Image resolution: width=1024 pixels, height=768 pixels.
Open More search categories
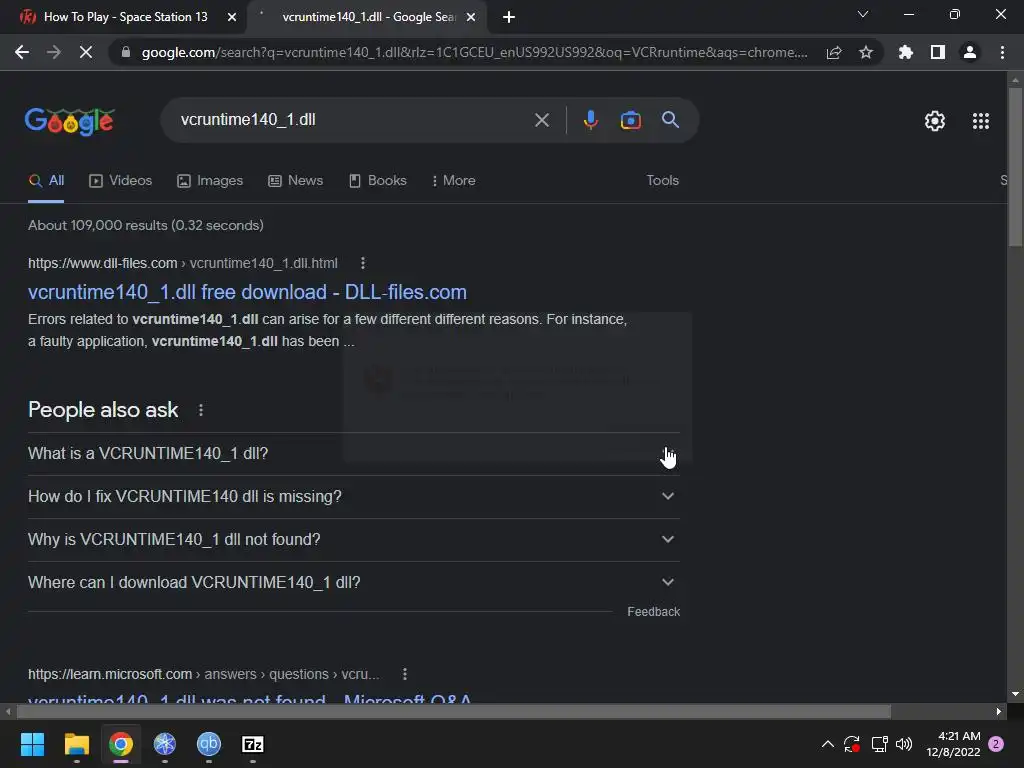tap(453, 180)
